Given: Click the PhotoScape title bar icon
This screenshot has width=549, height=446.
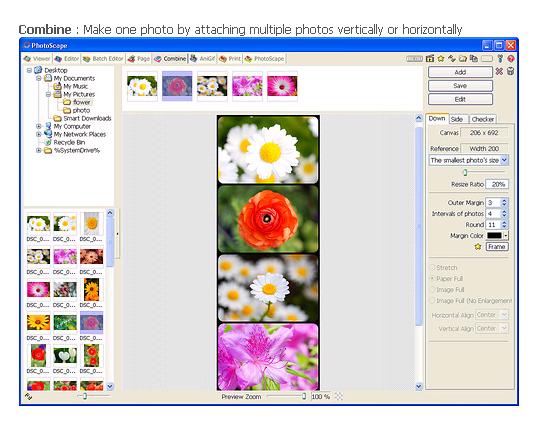Looking at the screenshot, I should (26, 45).
